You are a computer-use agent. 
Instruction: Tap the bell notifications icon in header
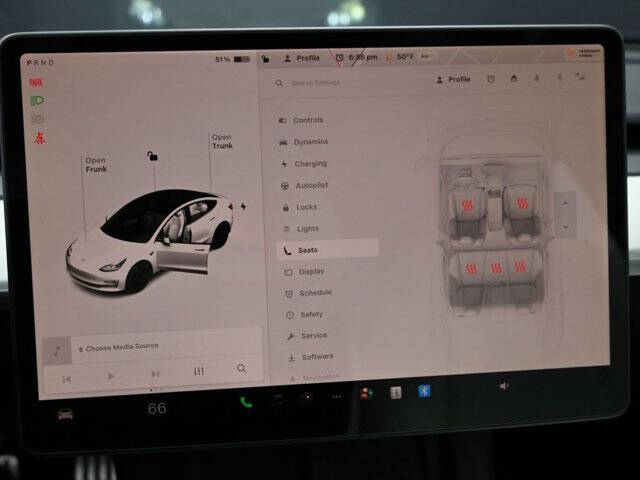[536, 78]
